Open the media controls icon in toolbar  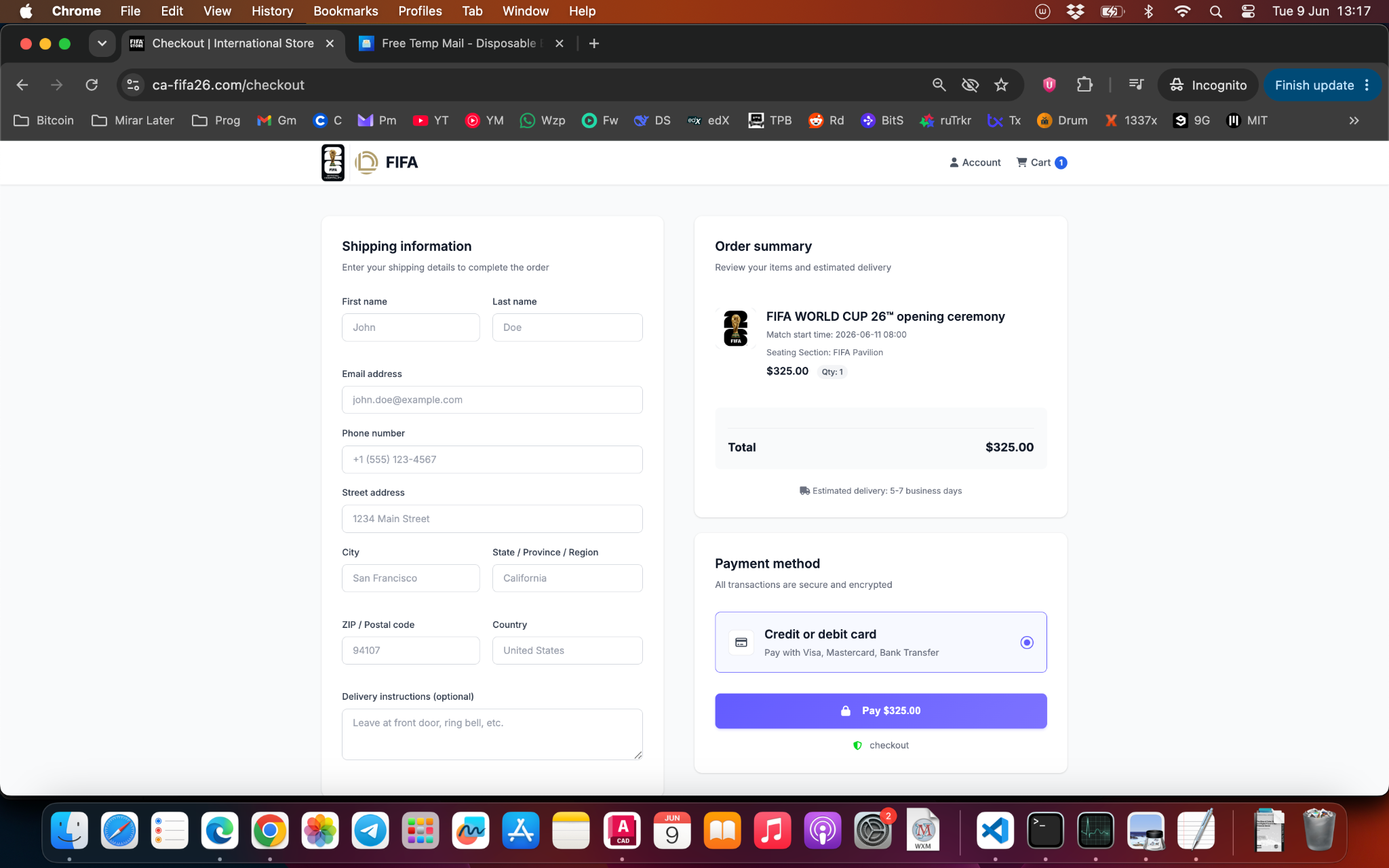(x=1136, y=85)
